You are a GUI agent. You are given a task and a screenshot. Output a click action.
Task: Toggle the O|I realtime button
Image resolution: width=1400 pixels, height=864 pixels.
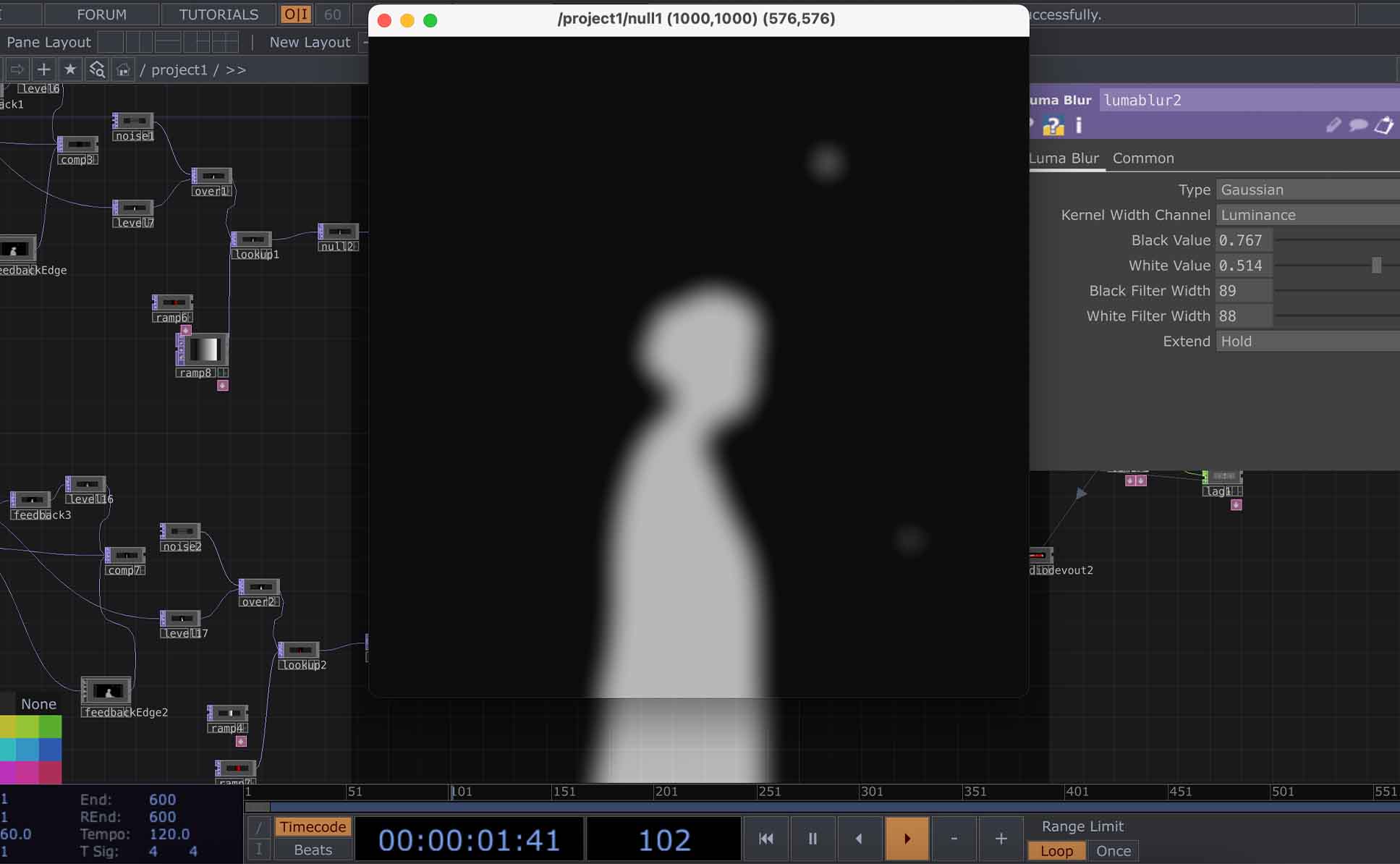click(295, 14)
